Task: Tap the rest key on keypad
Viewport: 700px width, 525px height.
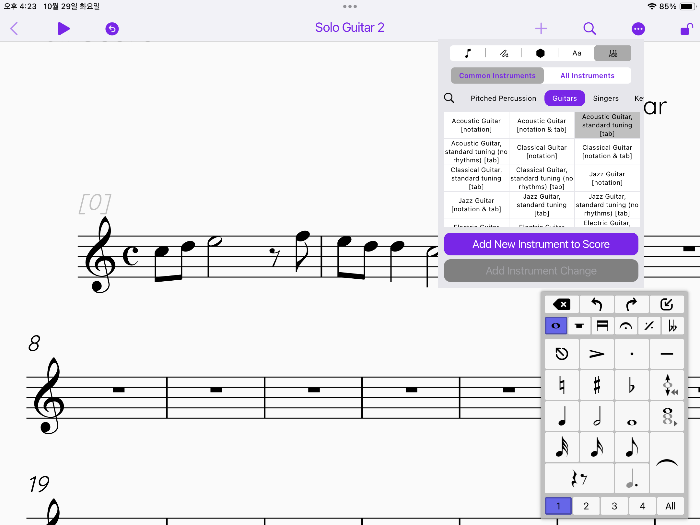Action: point(579,478)
